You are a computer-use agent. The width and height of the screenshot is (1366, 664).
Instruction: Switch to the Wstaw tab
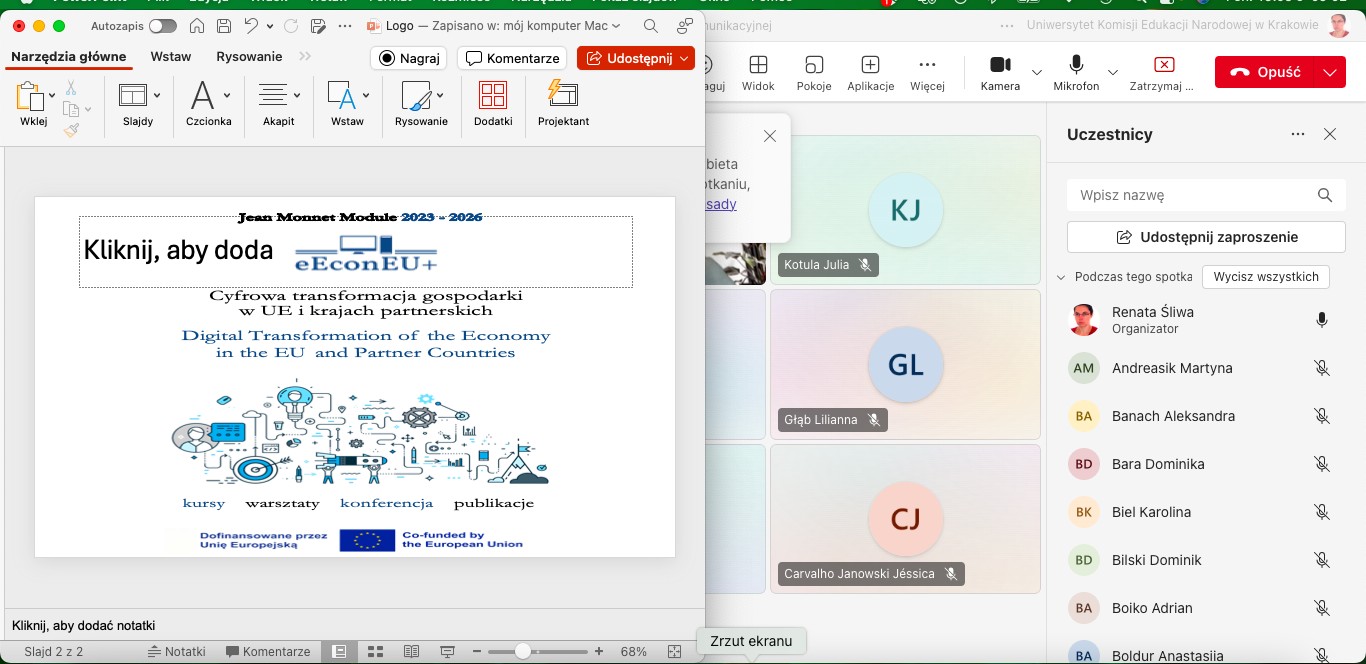pos(171,57)
